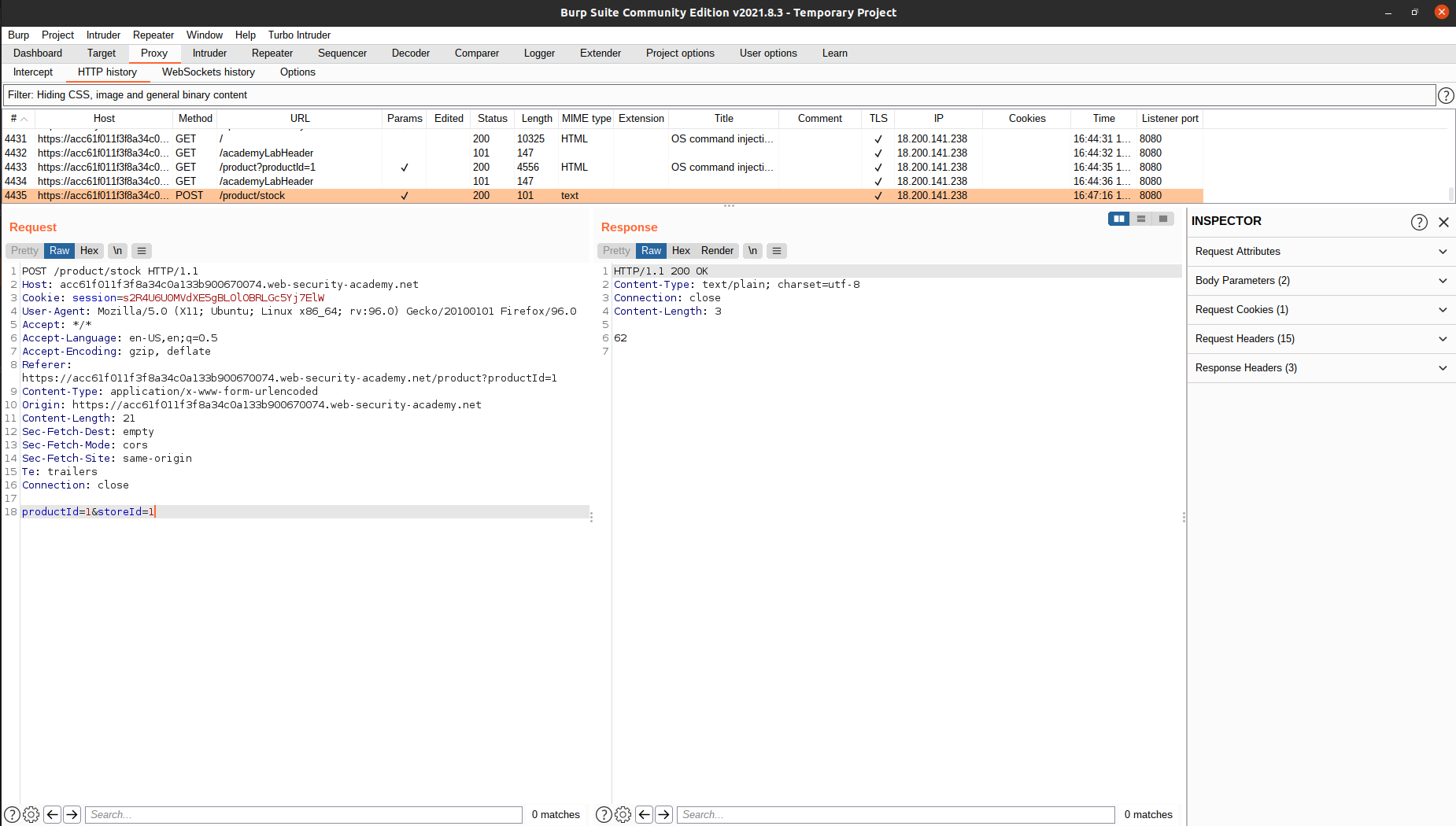Select Pretty view in Response pane
This screenshot has height=826, width=1456.
pyautogui.click(x=616, y=251)
